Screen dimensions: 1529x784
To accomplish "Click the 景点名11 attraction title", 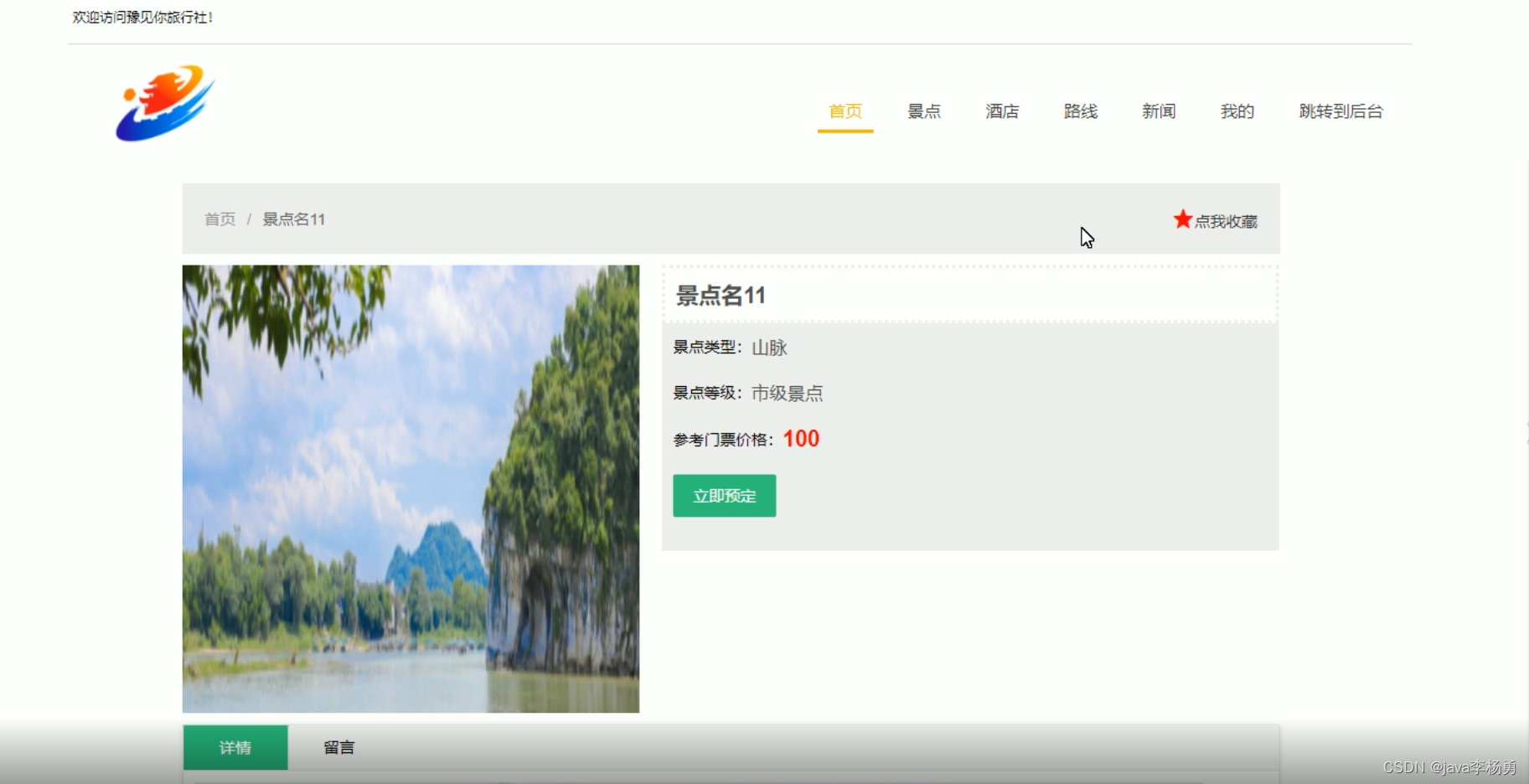I will (x=719, y=296).
